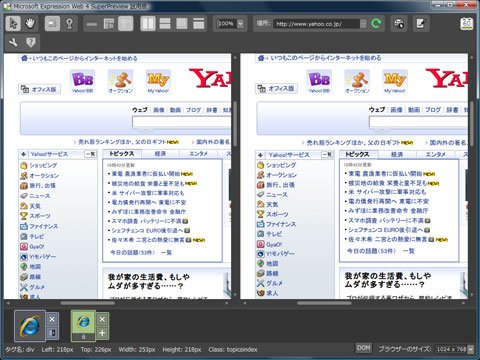The height and width of the screenshot is (360, 480).
Task: Open options via wrench icon
Action: [13, 42]
